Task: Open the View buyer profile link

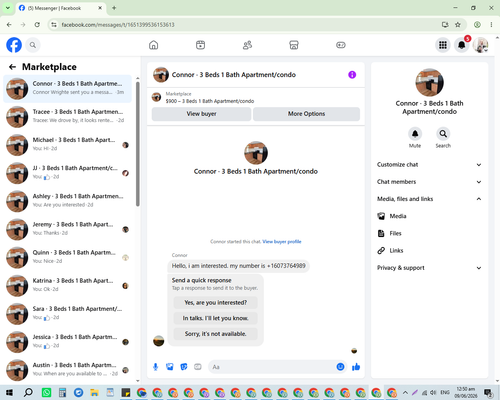Action: point(282,242)
